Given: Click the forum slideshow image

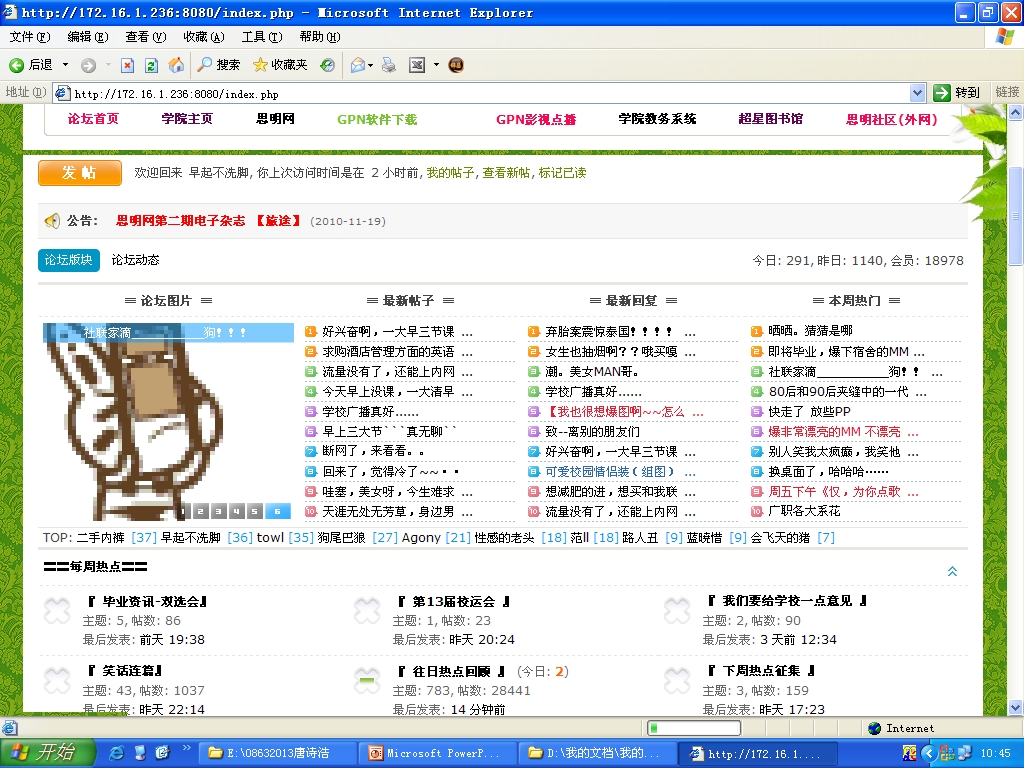Looking at the screenshot, I should 168,421.
